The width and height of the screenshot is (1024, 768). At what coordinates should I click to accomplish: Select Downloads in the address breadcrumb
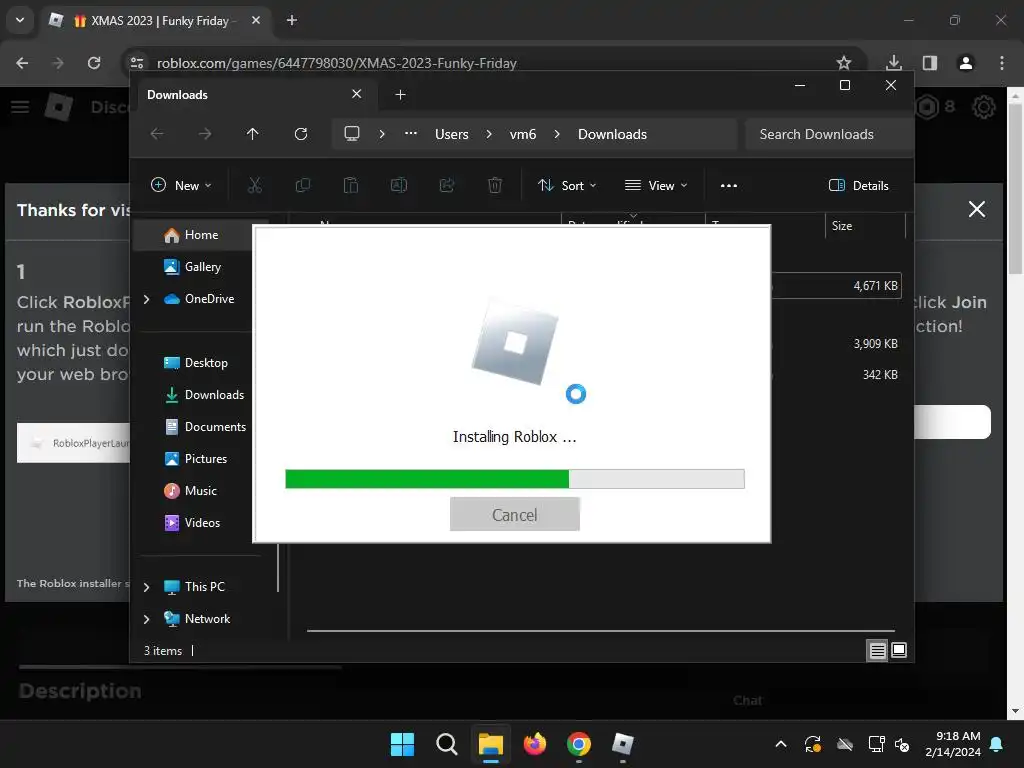coord(613,134)
